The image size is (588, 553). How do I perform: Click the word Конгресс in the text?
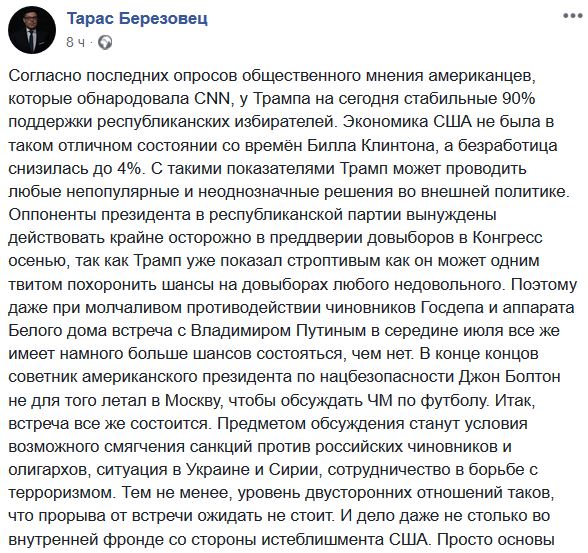(507, 238)
